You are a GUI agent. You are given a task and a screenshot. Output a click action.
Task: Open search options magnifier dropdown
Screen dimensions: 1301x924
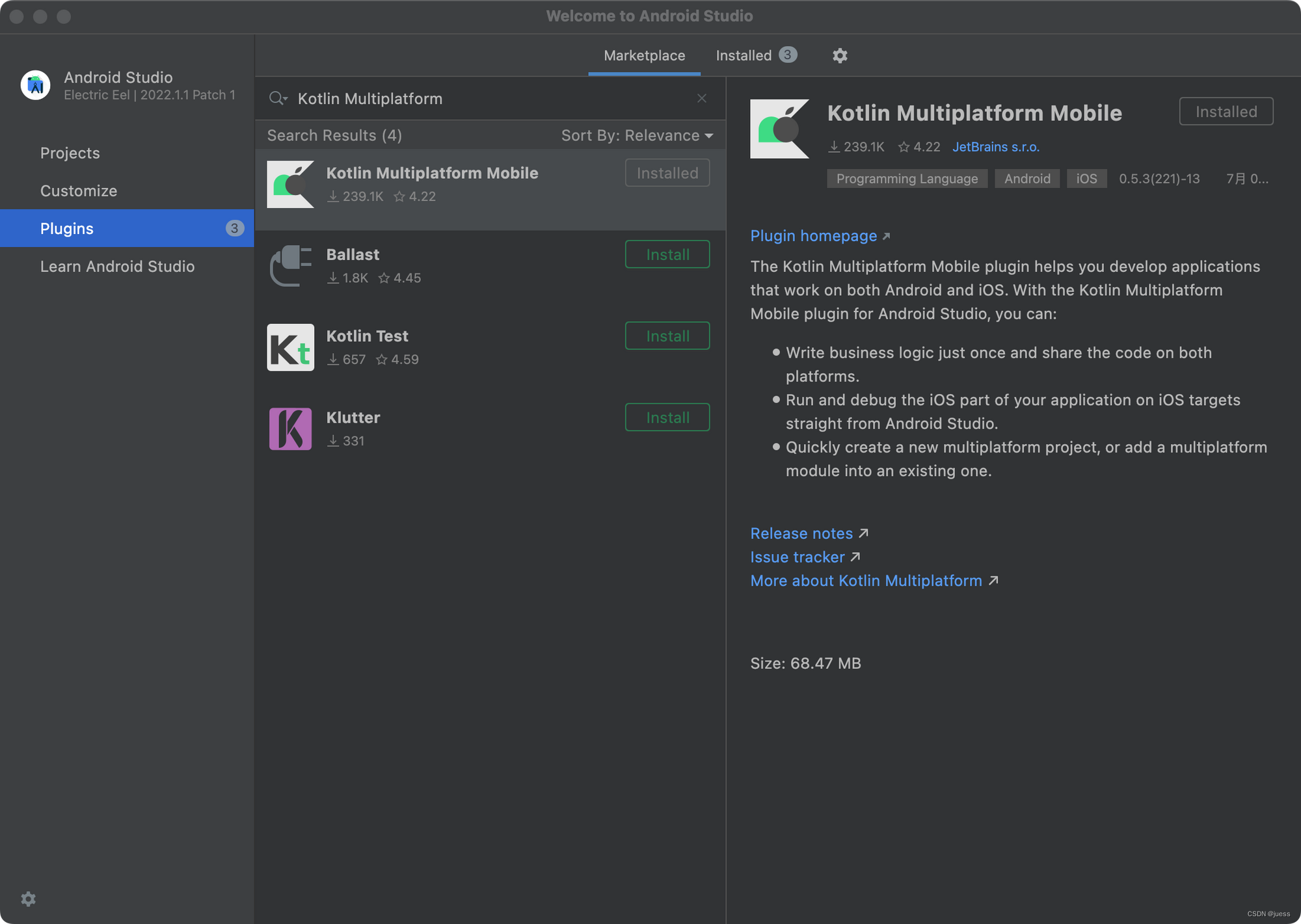tap(278, 98)
